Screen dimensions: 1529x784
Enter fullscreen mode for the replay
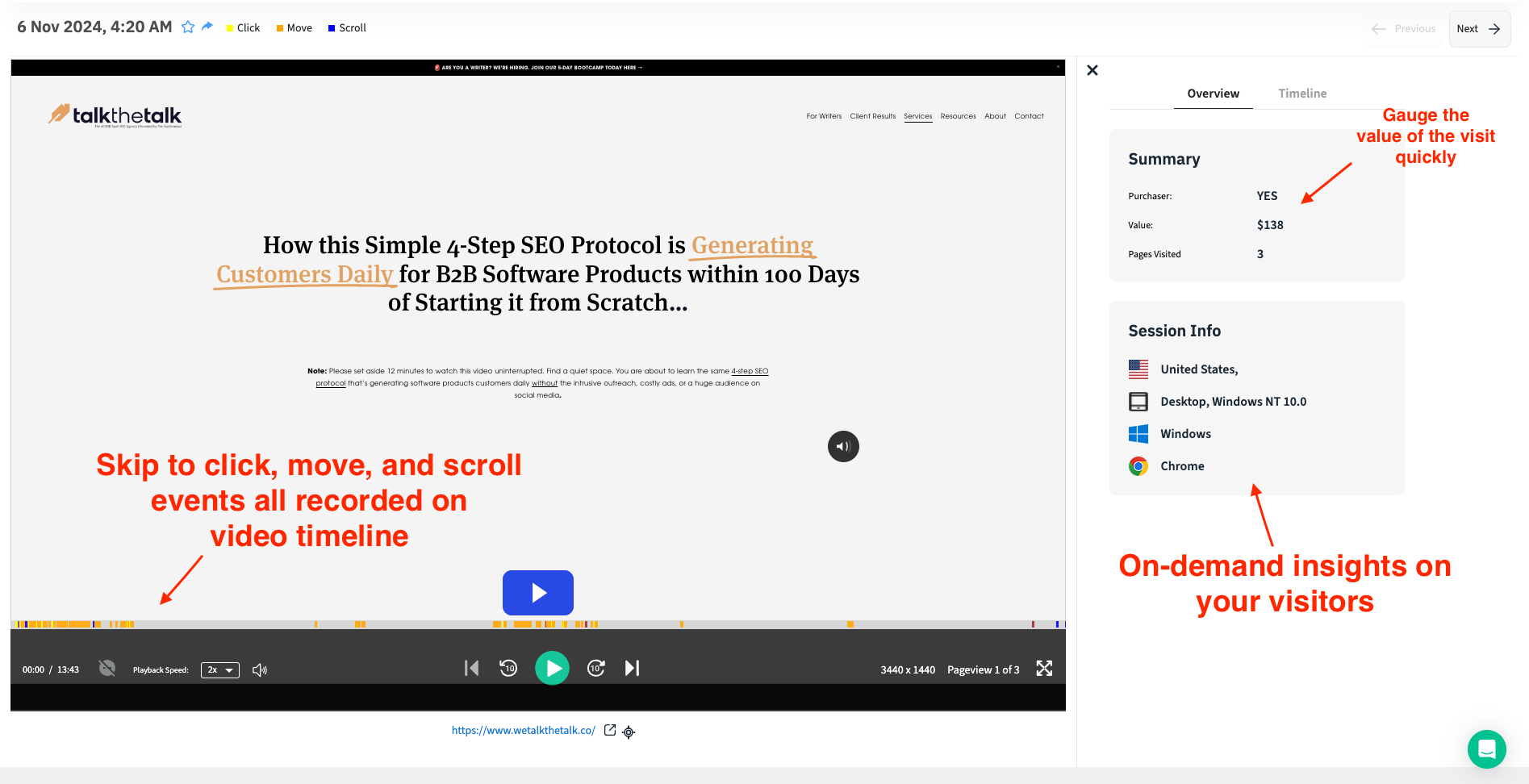click(x=1044, y=668)
